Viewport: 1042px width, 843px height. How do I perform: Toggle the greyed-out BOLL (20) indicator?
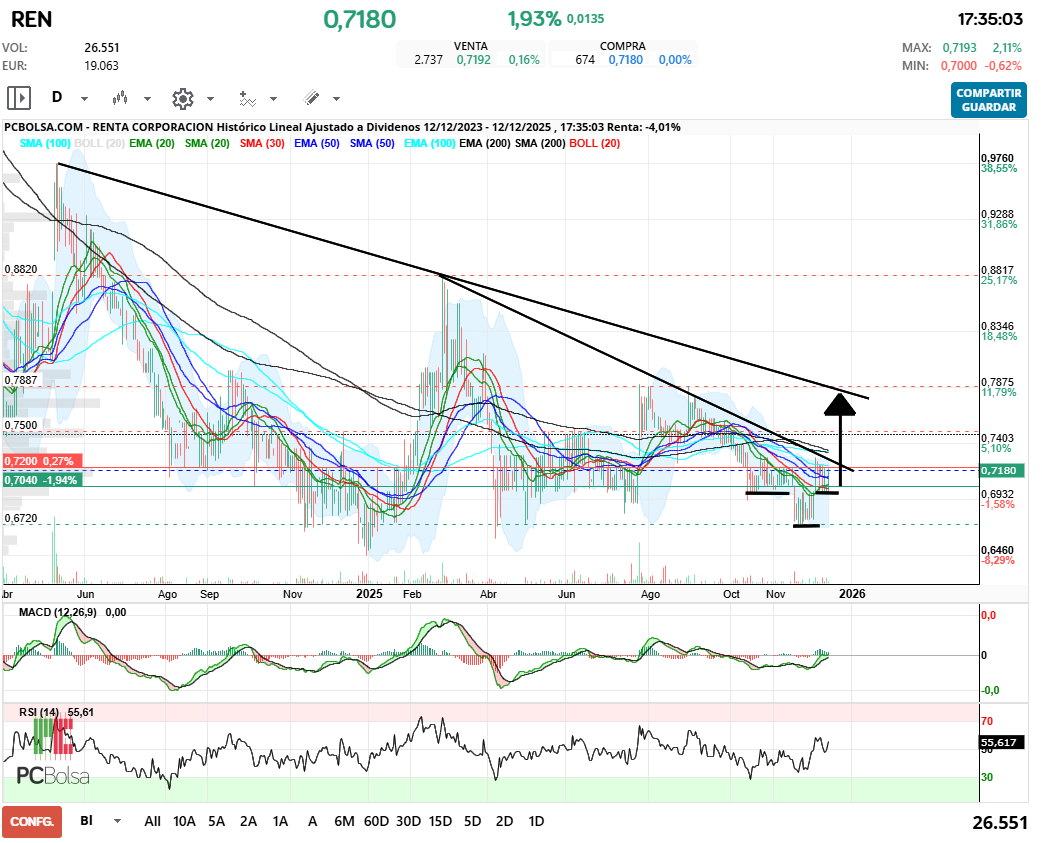[x=100, y=144]
